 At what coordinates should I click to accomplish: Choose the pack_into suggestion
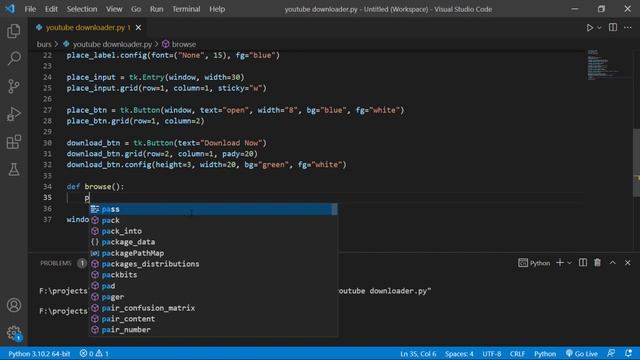pos(213,231)
